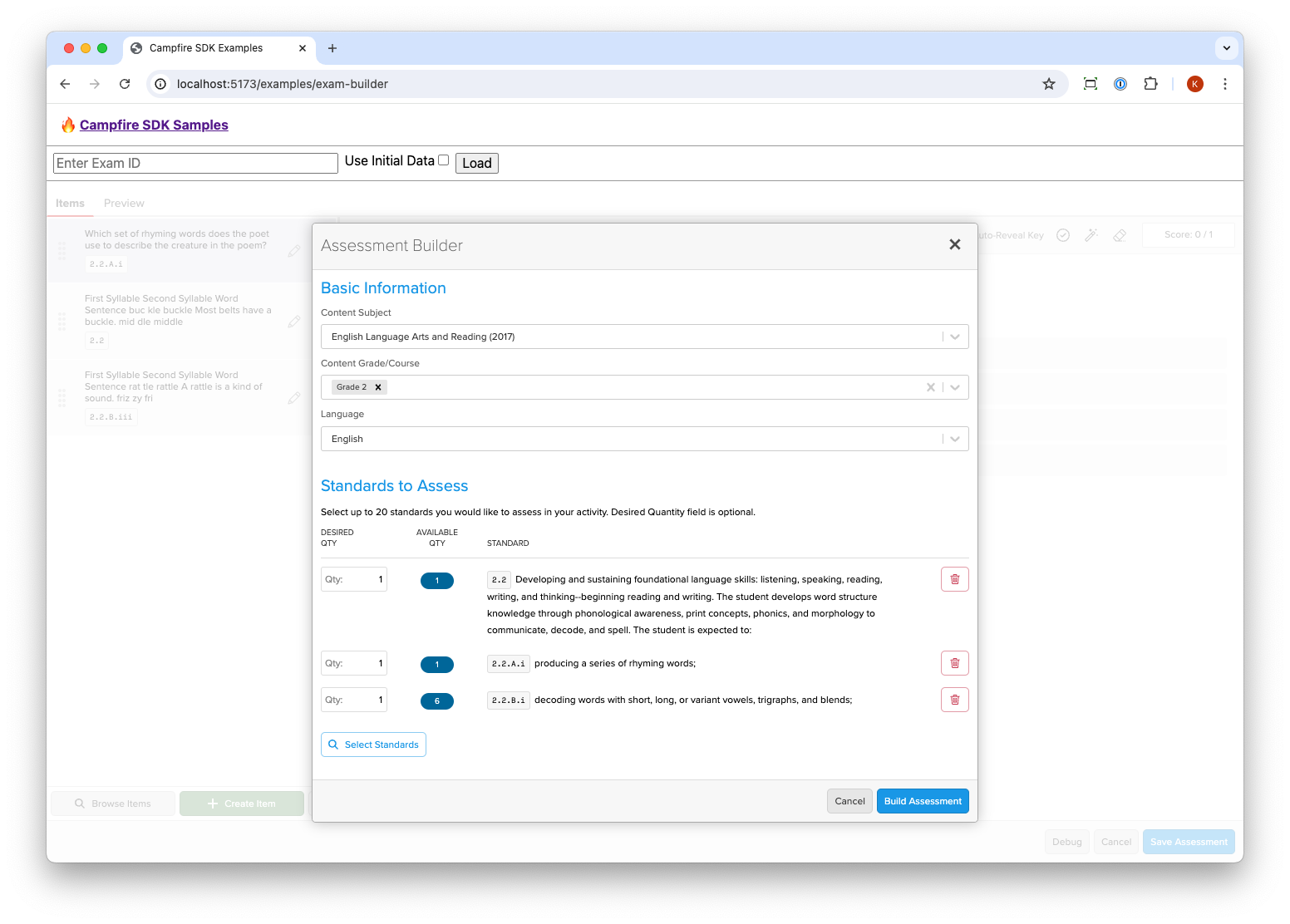Click the Qty field for standard 2.2
The height and width of the screenshot is (924, 1290).
[x=354, y=579]
